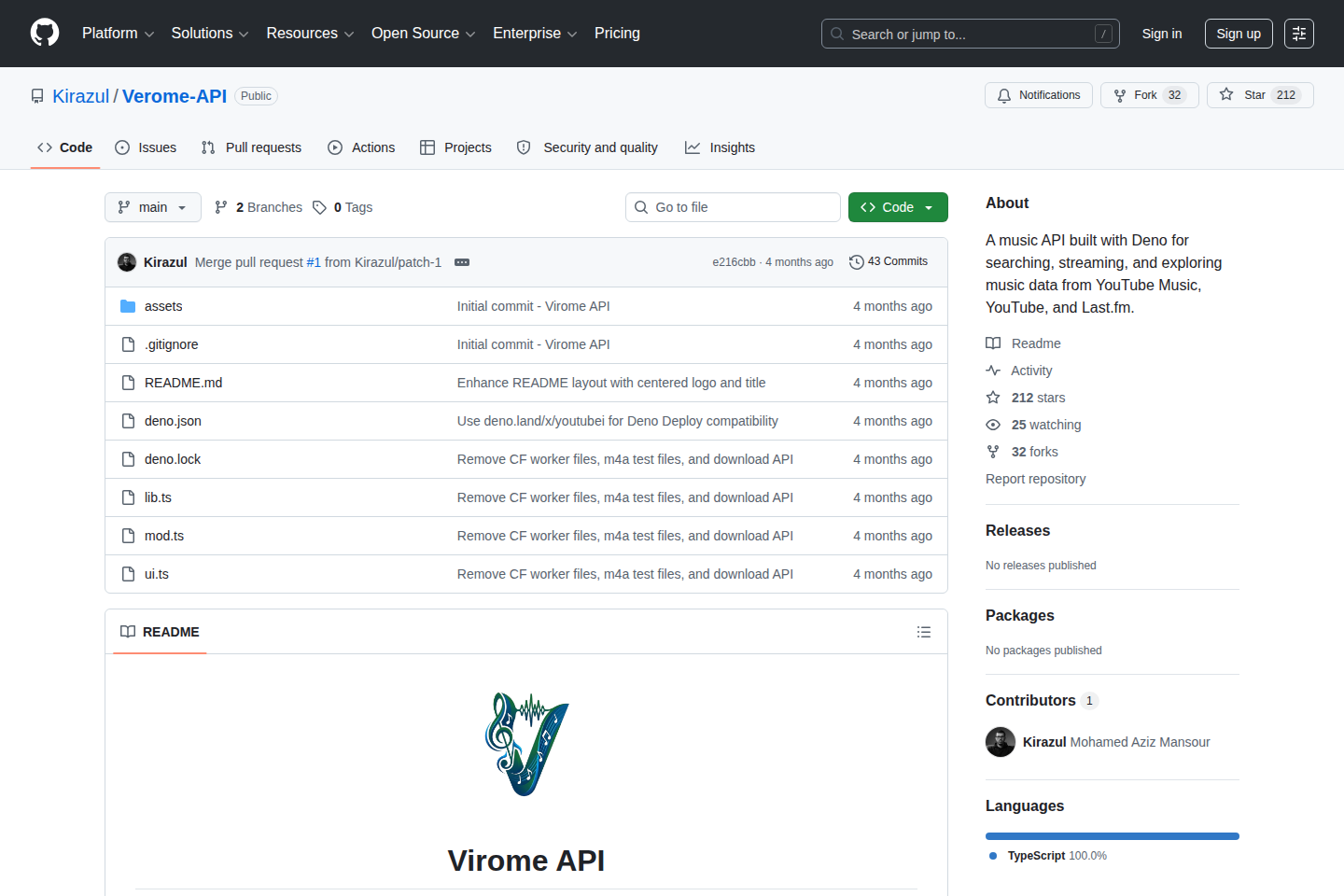Open commit 'Enhance README layout with centered logo'
This screenshot has width=1344, height=896.
click(611, 383)
